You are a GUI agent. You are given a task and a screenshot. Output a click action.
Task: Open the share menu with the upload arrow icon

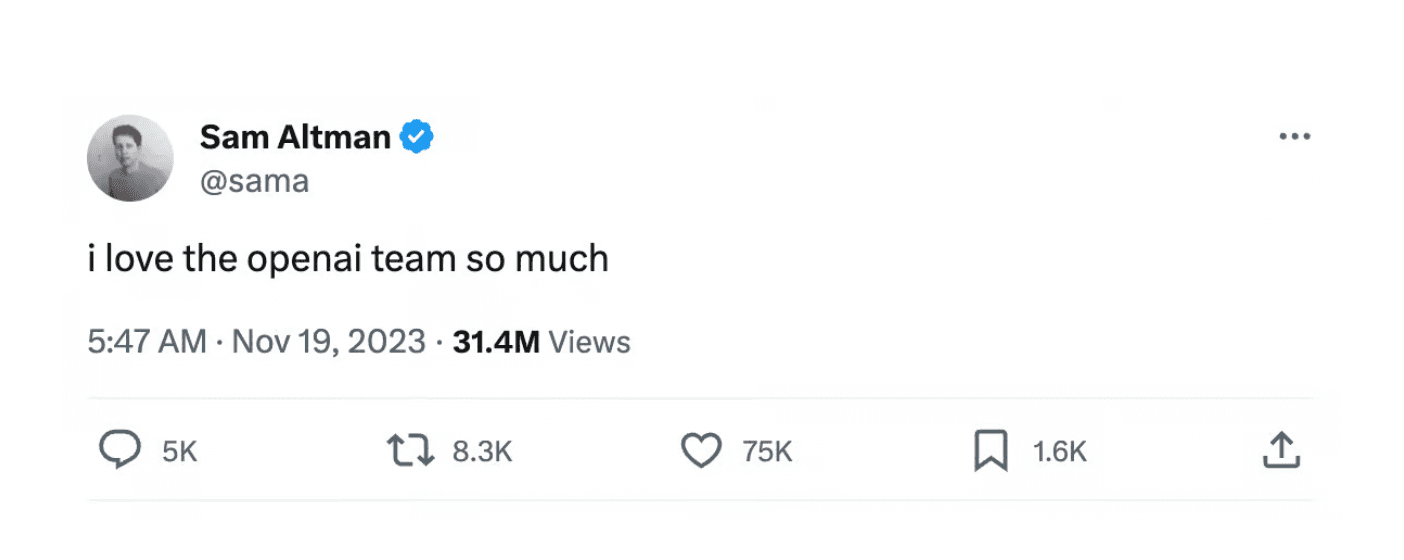point(1280,451)
